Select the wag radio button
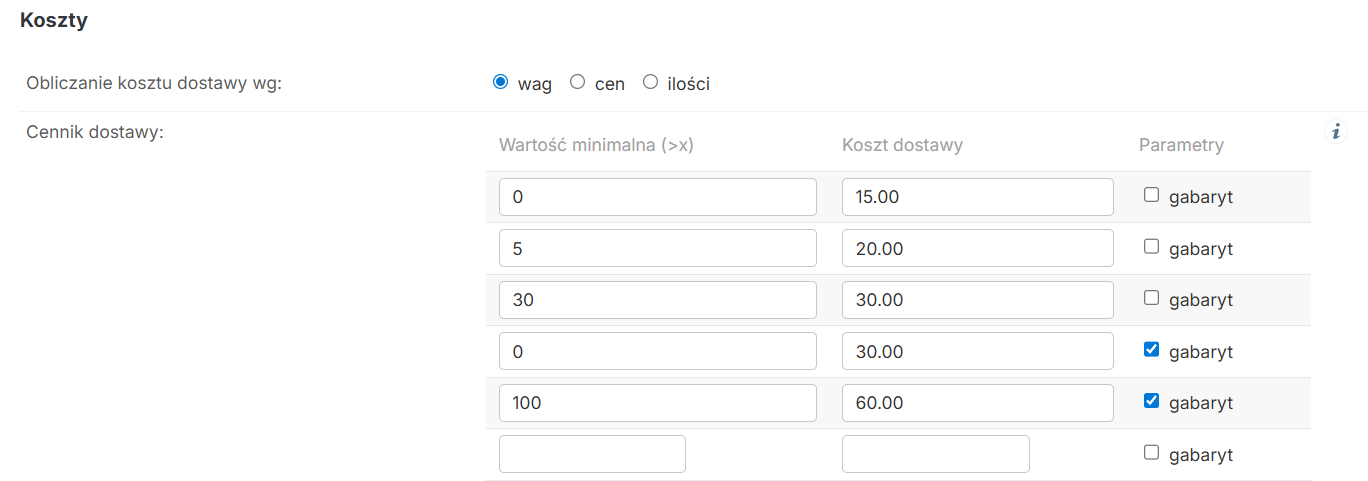Image resolution: width=1368 pixels, height=481 pixels. 501,82
